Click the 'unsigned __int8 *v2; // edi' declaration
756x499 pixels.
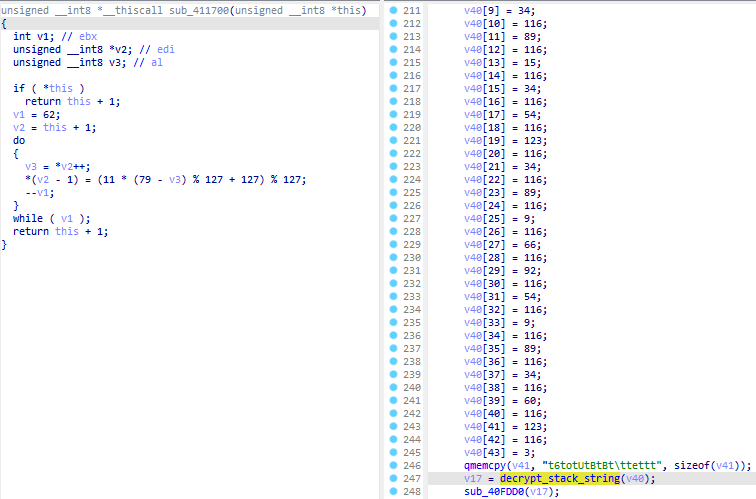(x=94, y=49)
